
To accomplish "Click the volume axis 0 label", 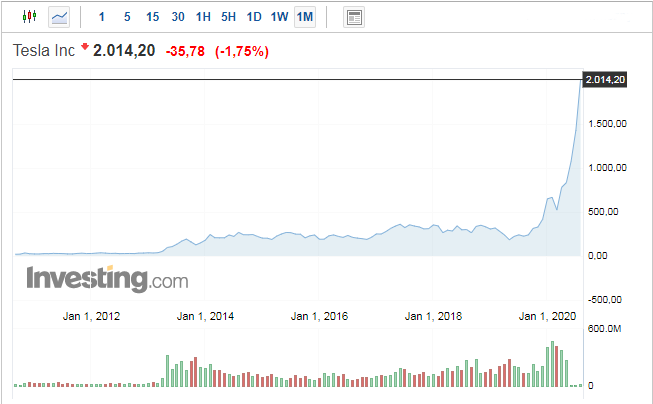I will [x=590, y=386].
